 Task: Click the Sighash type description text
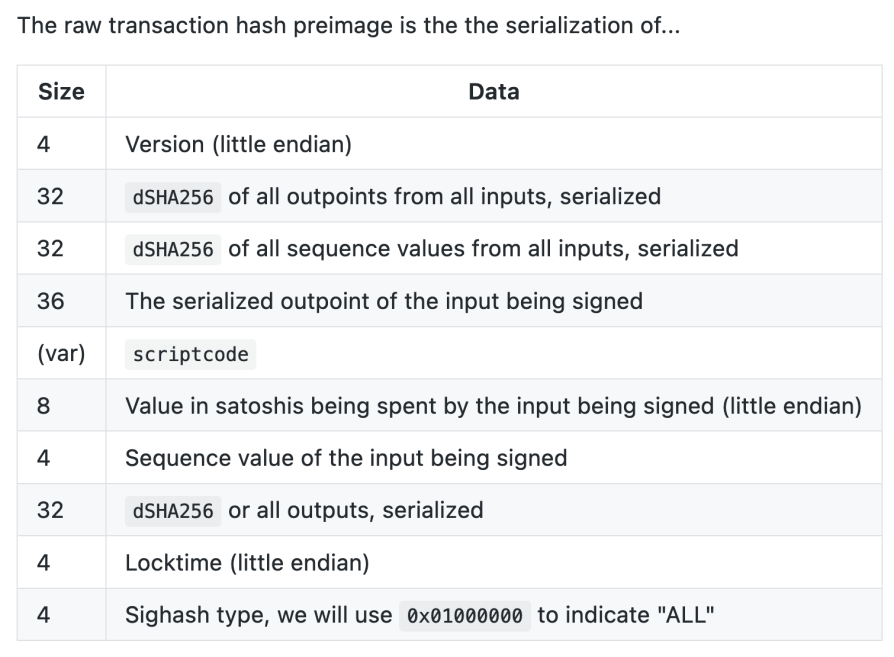[258, 615]
